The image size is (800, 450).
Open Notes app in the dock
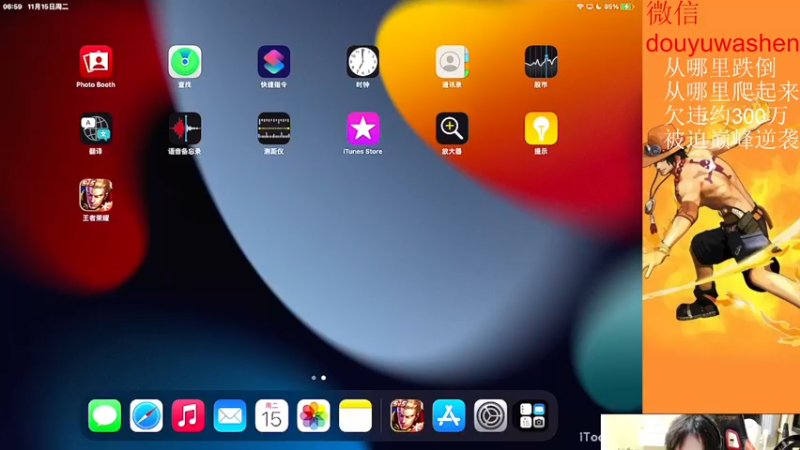[356, 416]
